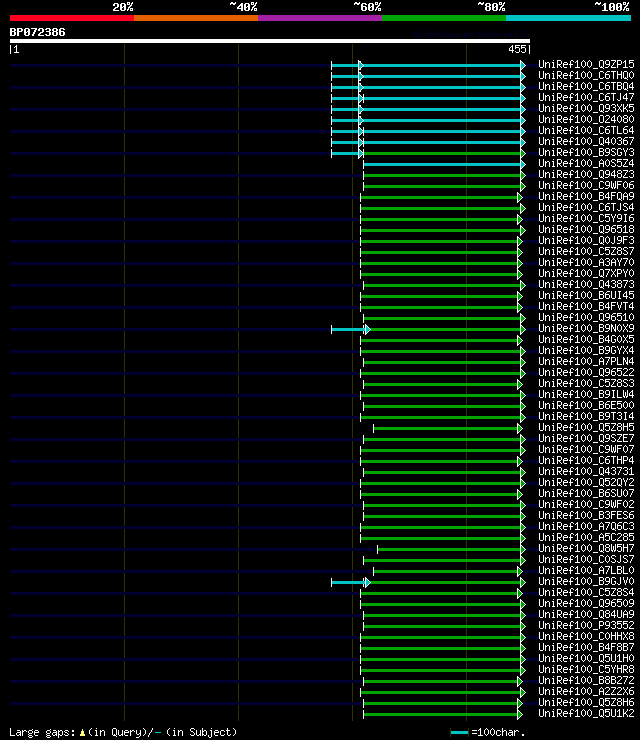Click the UniRef100_B9N0X9 entry

tap(586, 328)
